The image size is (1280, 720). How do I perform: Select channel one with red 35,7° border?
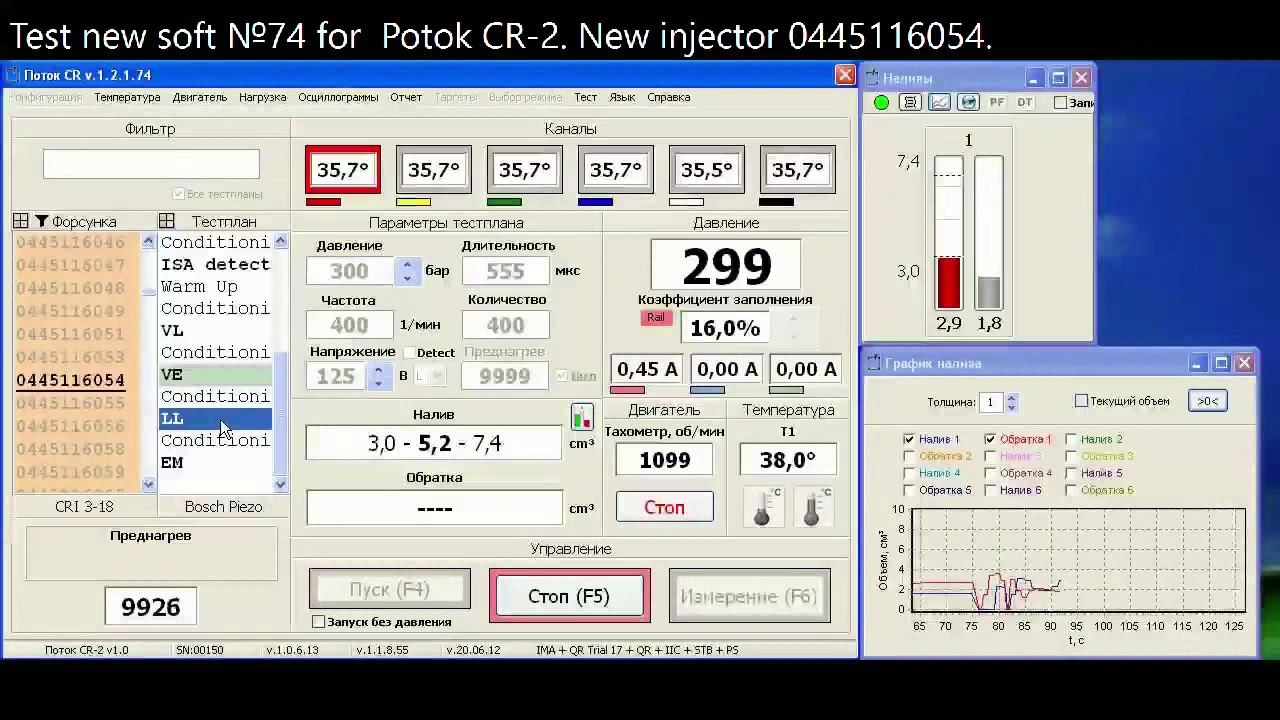click(343, 170)
